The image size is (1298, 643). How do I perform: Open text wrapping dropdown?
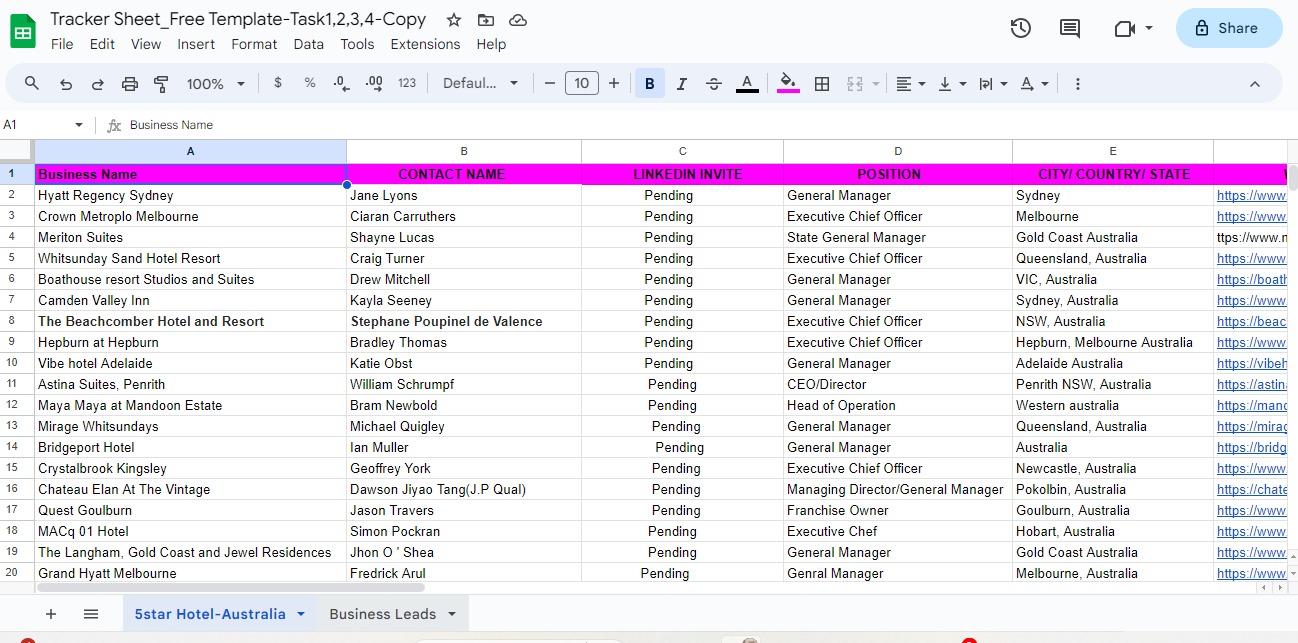coord(993,84)
